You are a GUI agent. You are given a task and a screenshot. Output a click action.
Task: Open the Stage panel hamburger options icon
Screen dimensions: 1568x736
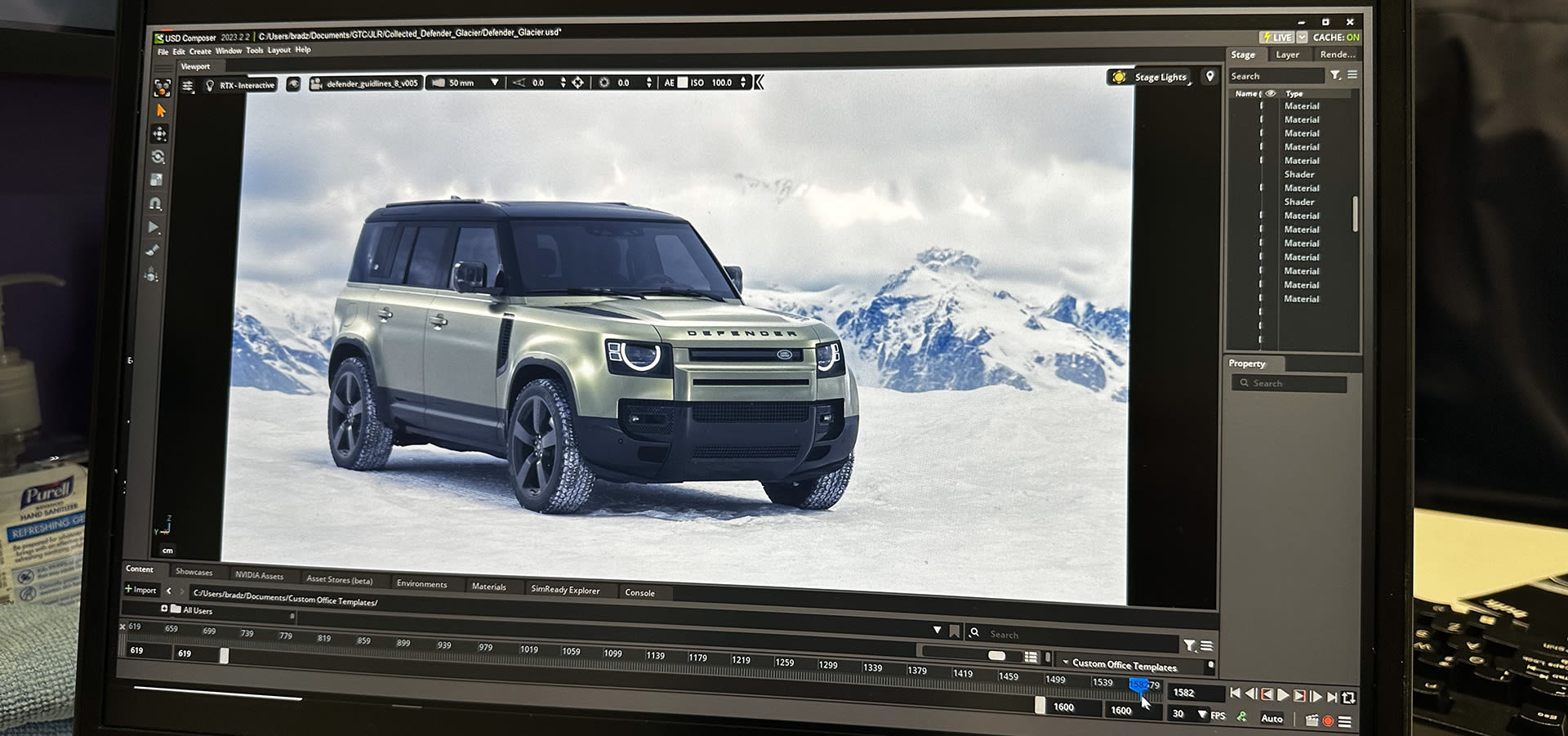click(1352, 75)
